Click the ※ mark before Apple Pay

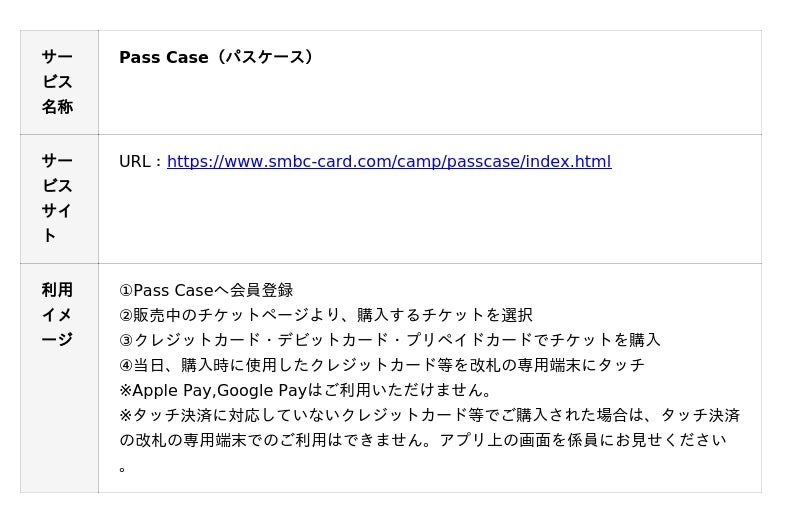coord(125,391)
